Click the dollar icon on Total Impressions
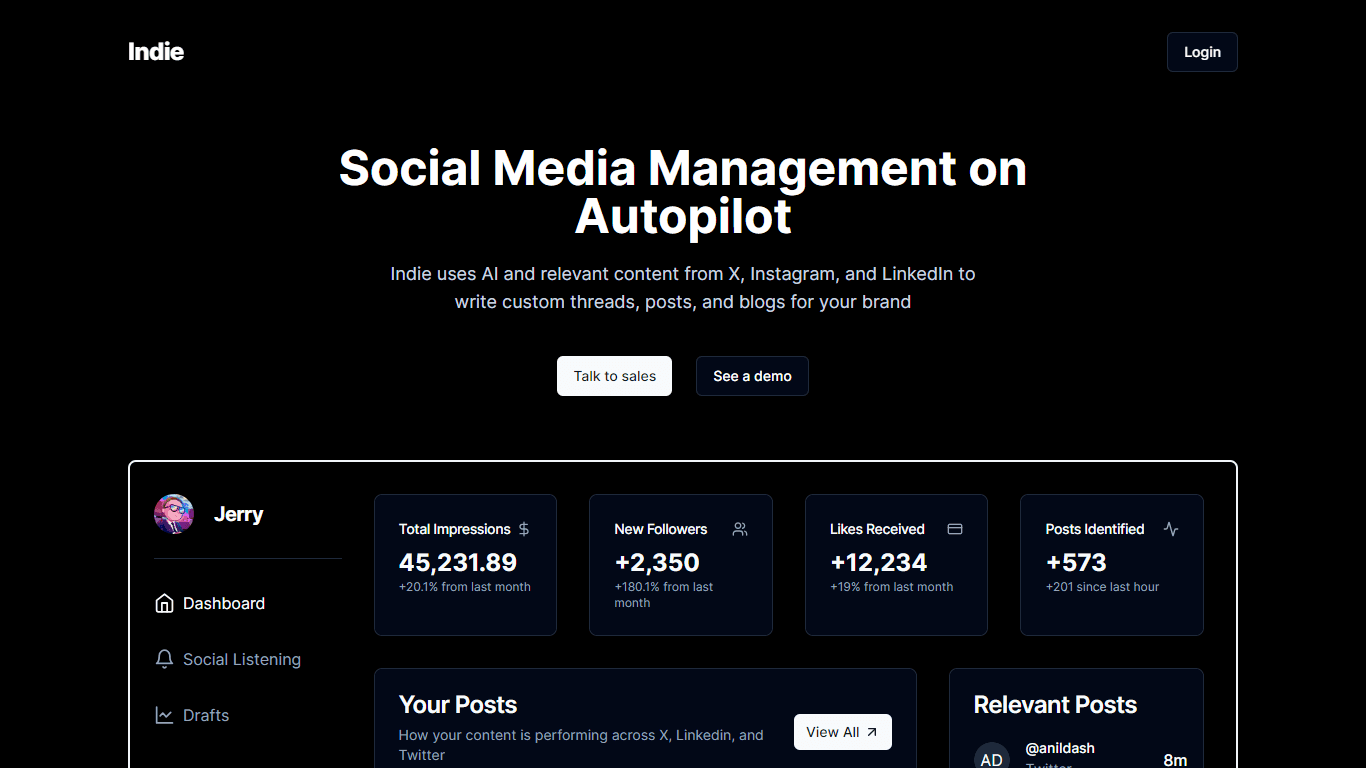This screenshot has width=1366, height=768. (x=524, y=529)
